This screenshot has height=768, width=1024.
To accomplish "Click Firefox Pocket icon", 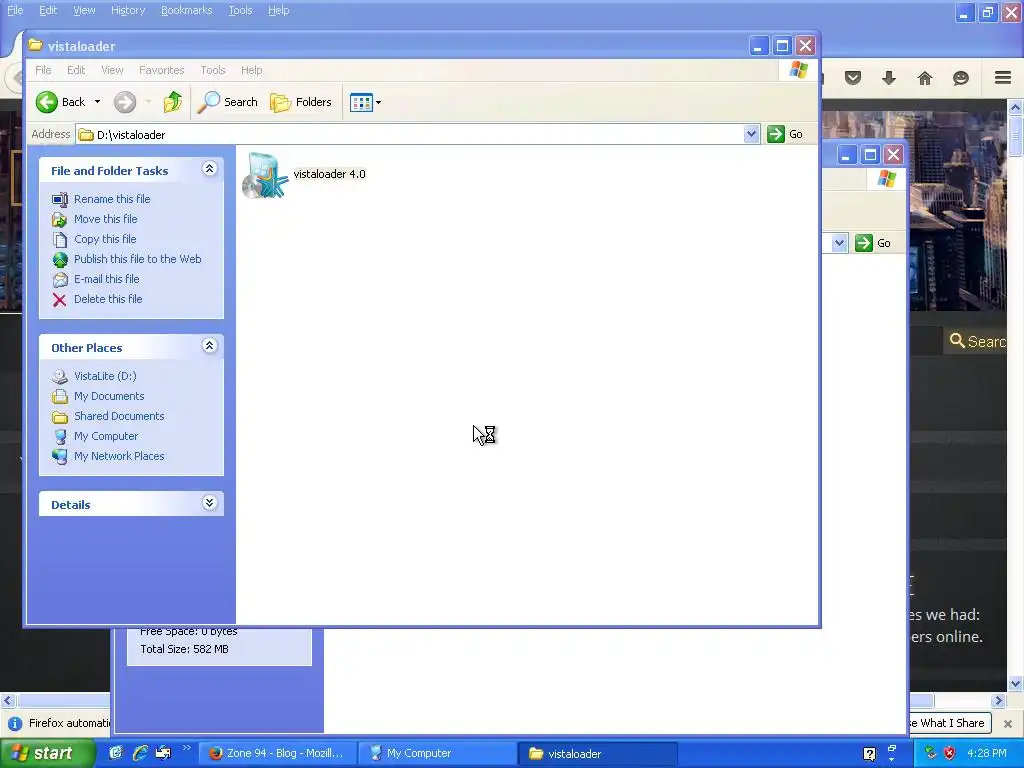I will coord(853,78).
